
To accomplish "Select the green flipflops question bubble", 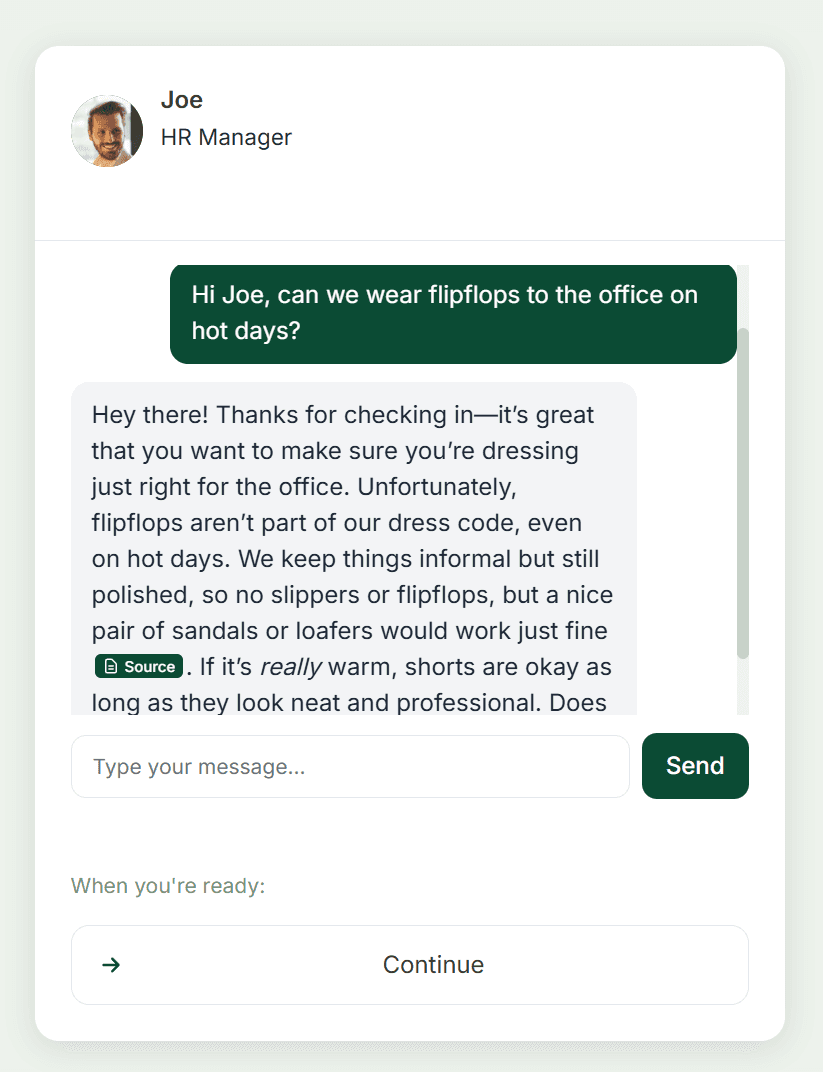I will tap(453, 313).
